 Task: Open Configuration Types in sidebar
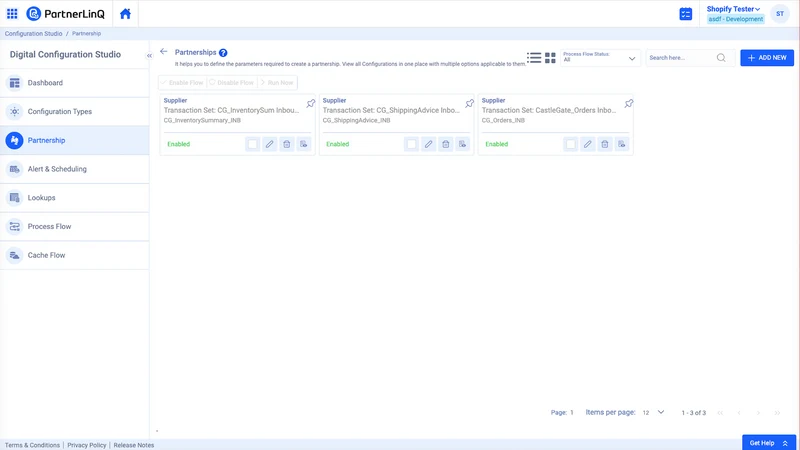74,111
